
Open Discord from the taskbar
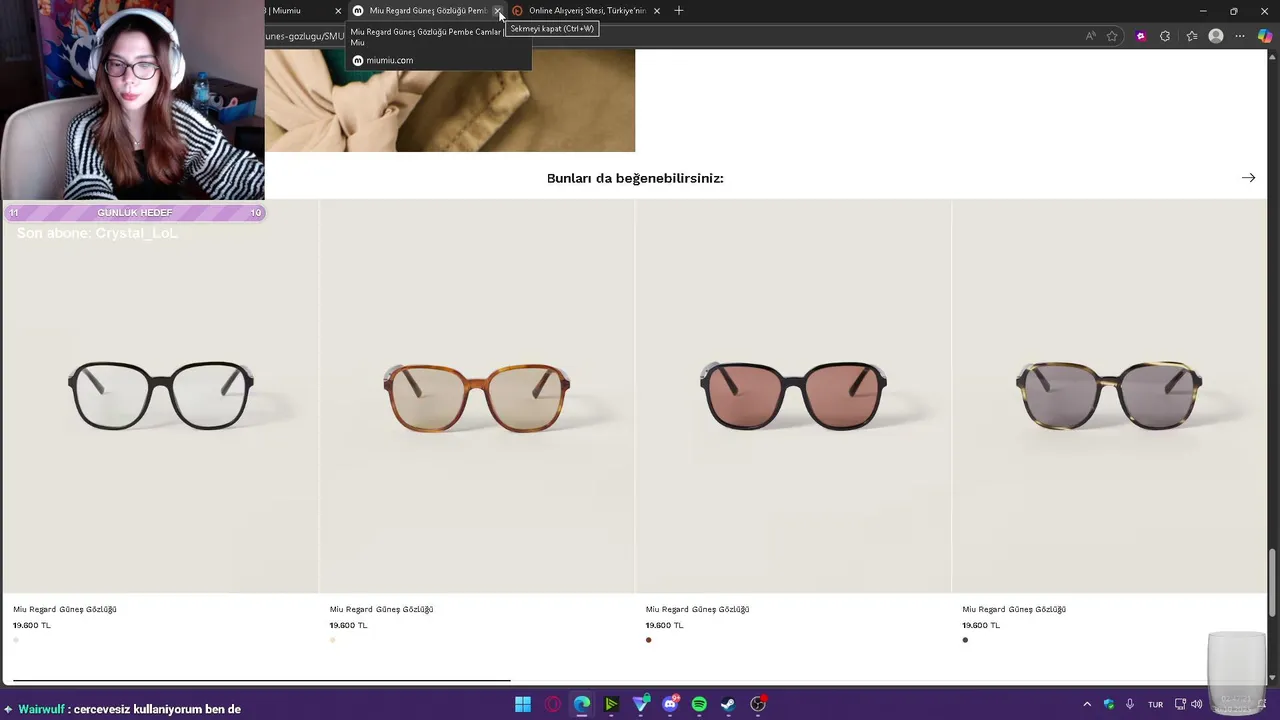pyautogui.click(x=670, y=705)
